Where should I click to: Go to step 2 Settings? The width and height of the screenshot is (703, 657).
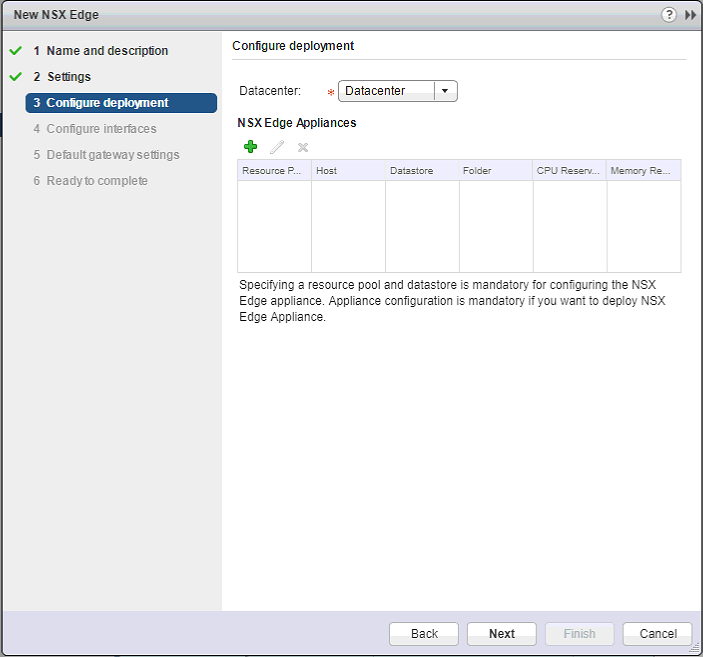[68, 77]
